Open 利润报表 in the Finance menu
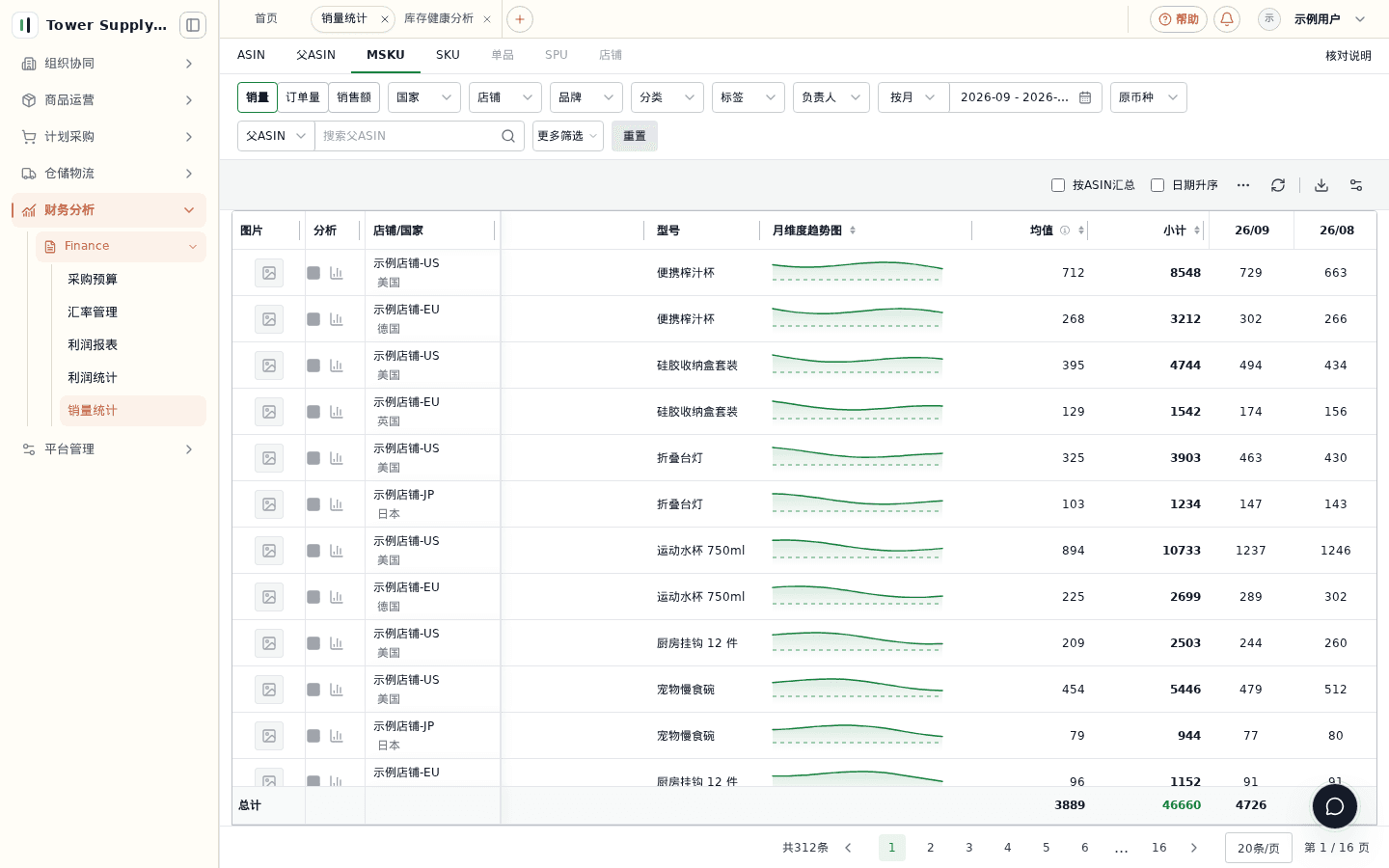 click(93, 345)
